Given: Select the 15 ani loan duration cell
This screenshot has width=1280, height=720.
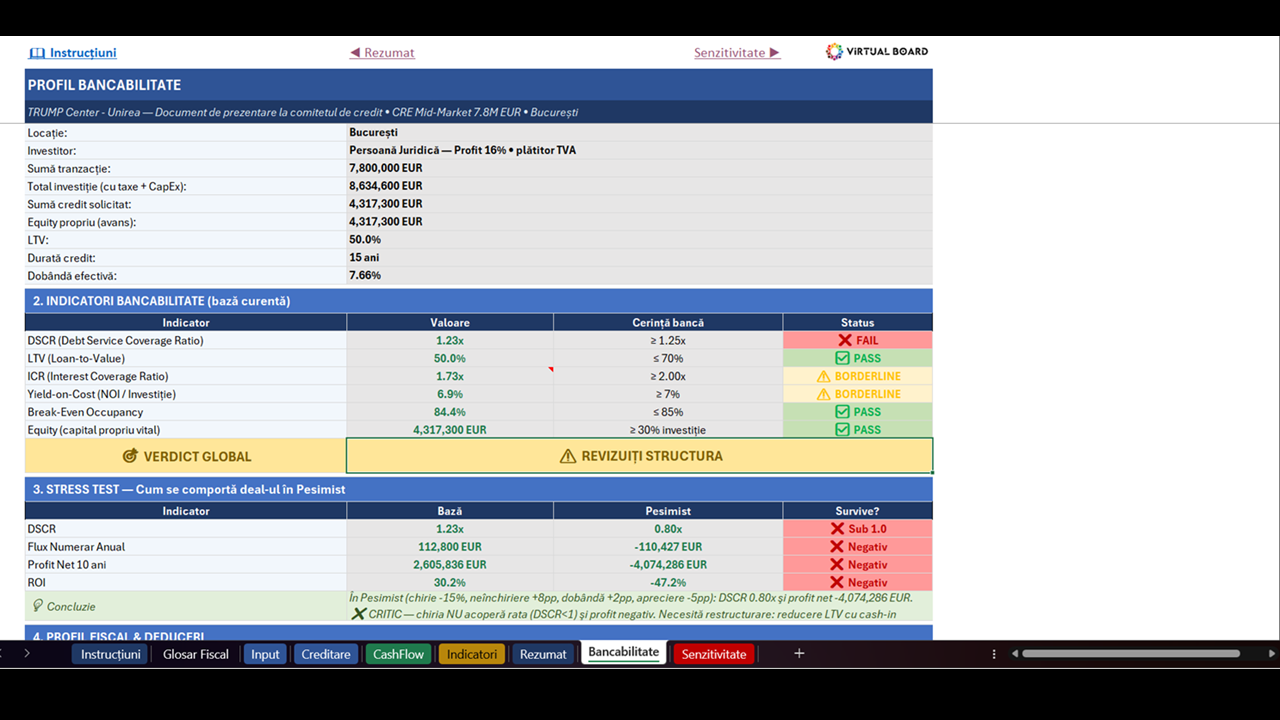Looking at the screenshot, I should pyautogui.click(x=640, y=257).
